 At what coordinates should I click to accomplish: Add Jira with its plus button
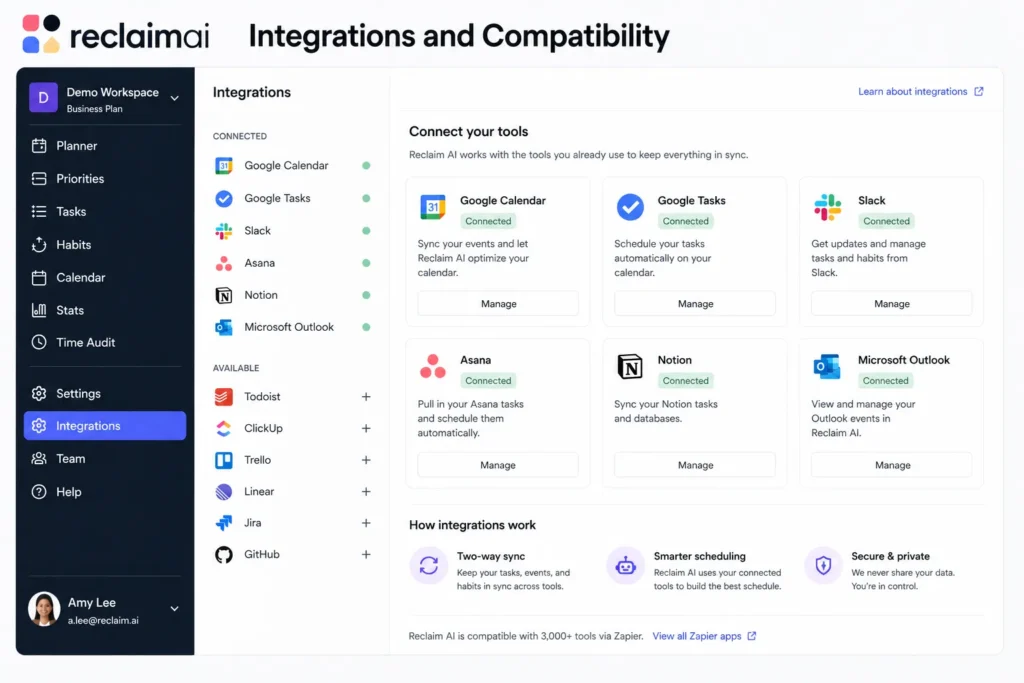[366, 523]
